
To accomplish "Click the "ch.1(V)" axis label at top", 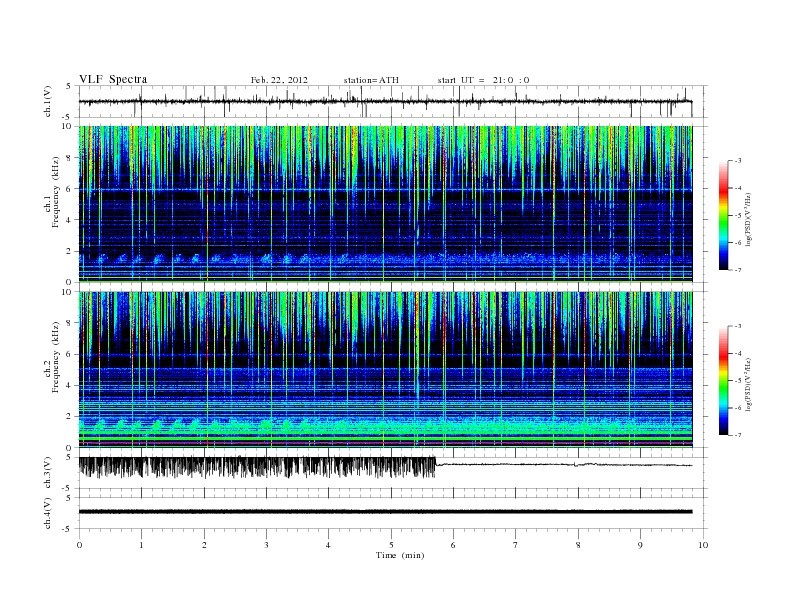I will click(x=47, y=101).
